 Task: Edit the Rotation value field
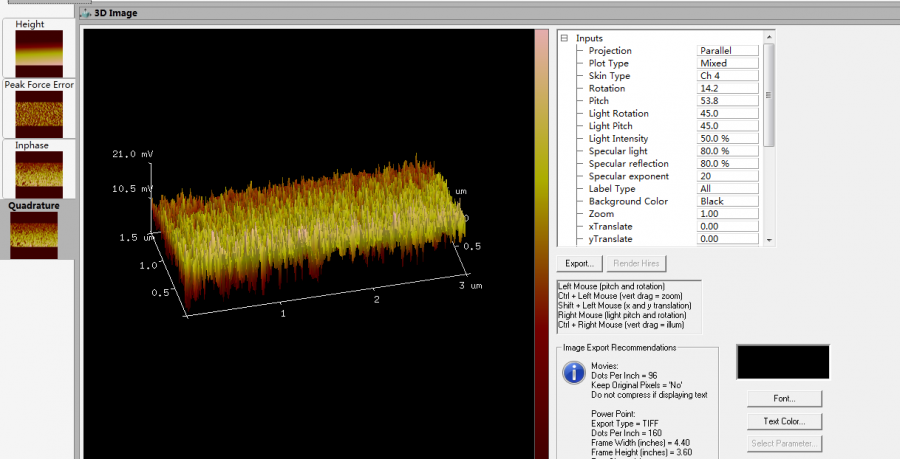(727, 88)
